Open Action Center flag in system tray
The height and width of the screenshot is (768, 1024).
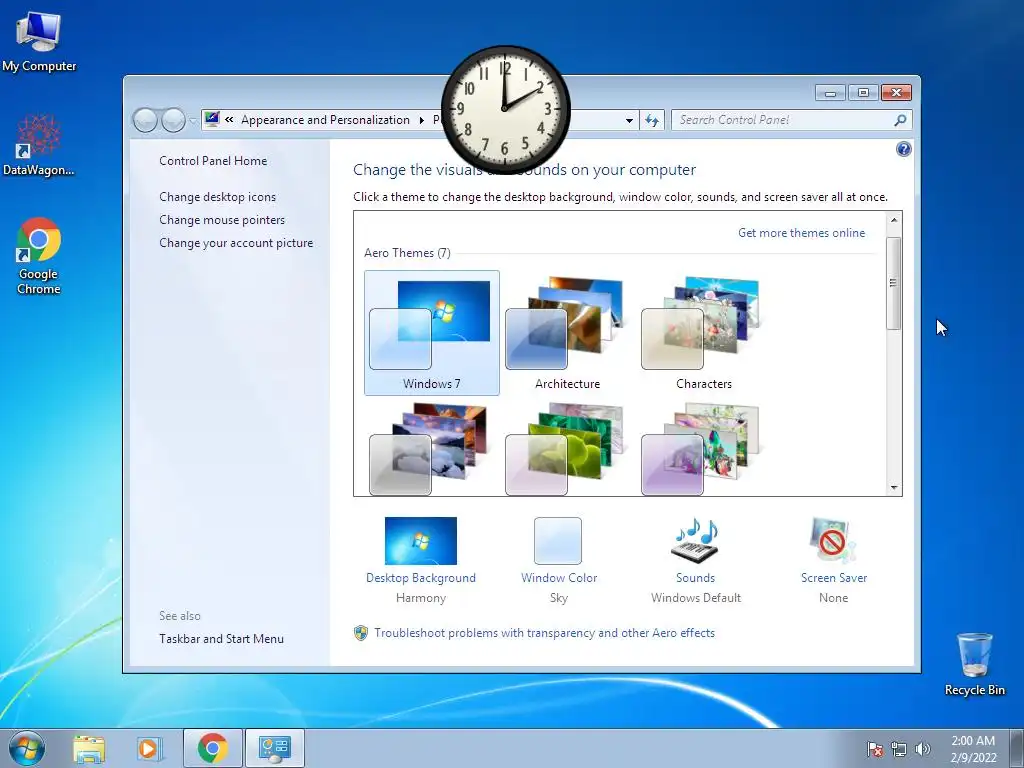[x=875, y=749]
